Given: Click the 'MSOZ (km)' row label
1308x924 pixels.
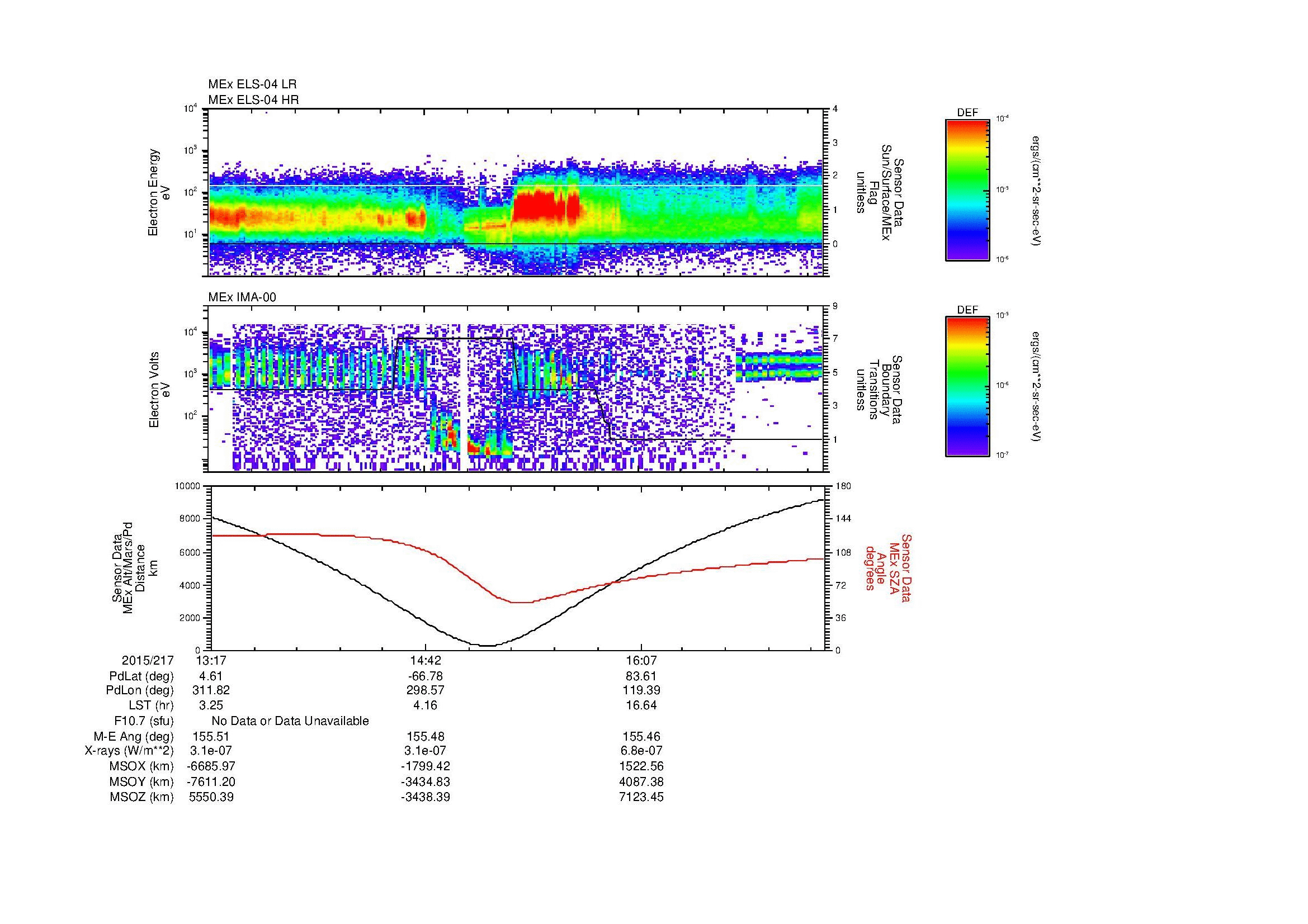Looking at the screenshot, I should tap(142, 797).
